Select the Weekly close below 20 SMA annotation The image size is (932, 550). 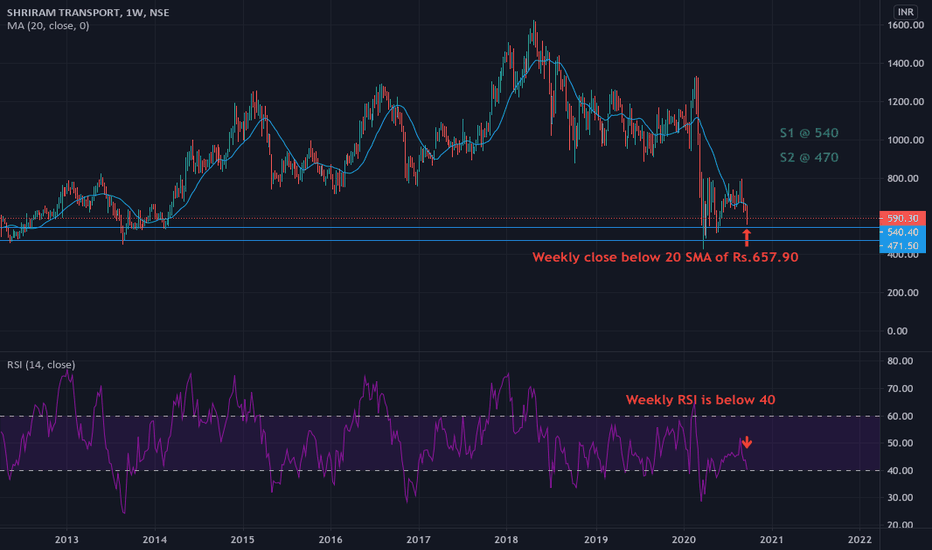[665, 257]
